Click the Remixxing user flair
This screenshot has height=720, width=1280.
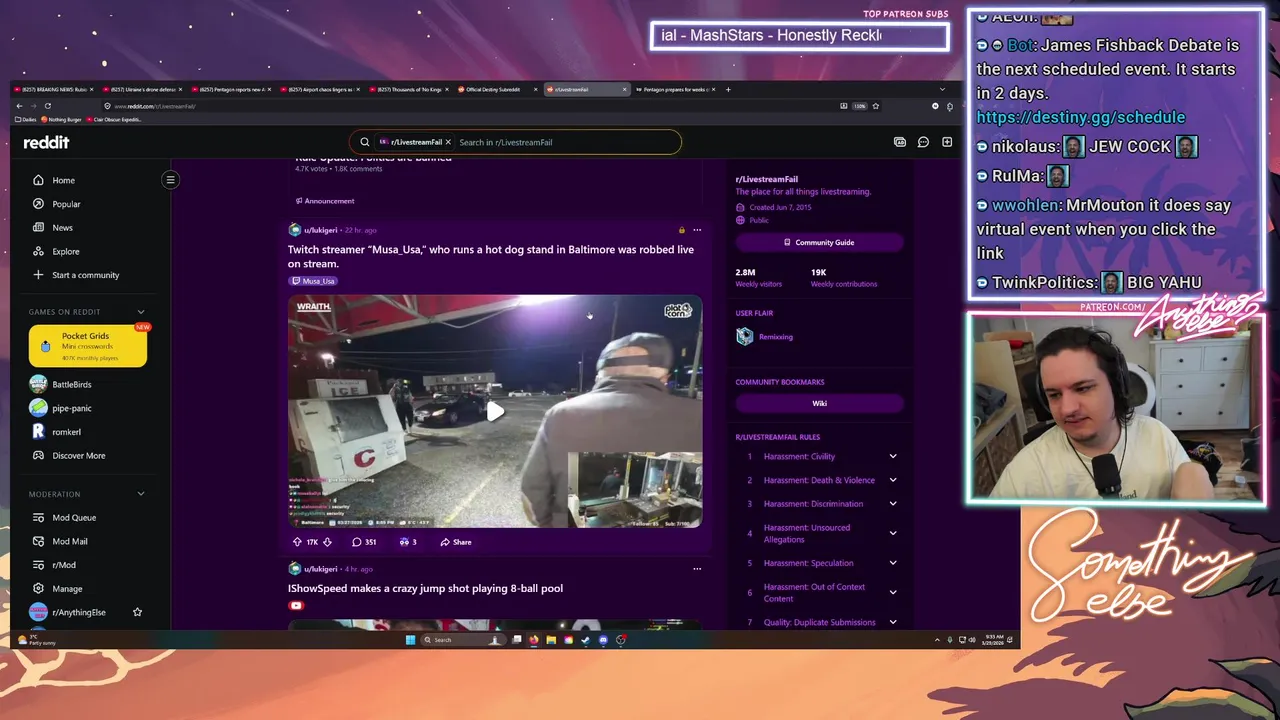coord(775,337)
